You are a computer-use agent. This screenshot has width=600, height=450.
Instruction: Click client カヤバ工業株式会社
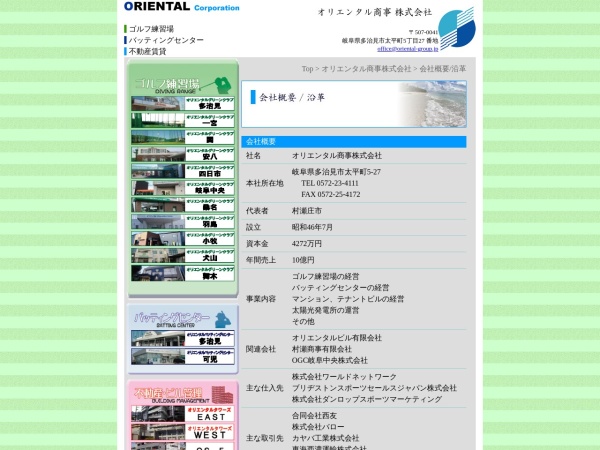[326, 438]
